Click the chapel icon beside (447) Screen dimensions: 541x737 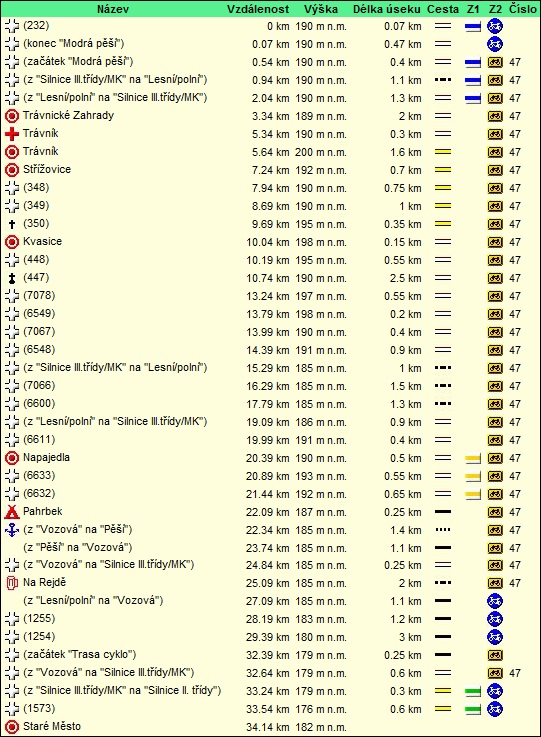(12, 278)
